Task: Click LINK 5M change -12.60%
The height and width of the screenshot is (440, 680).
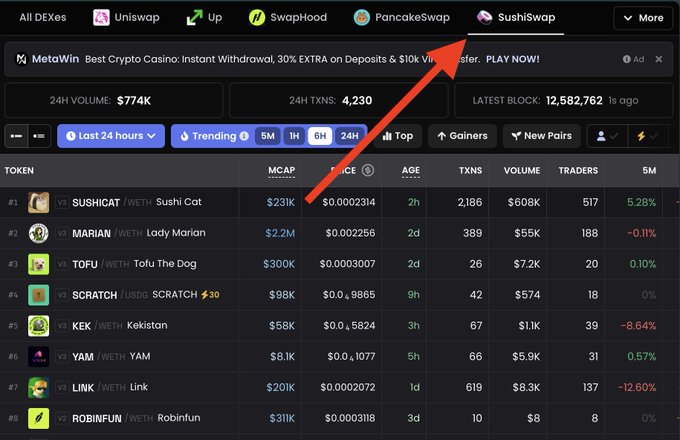Action: [x=637, y=388]
